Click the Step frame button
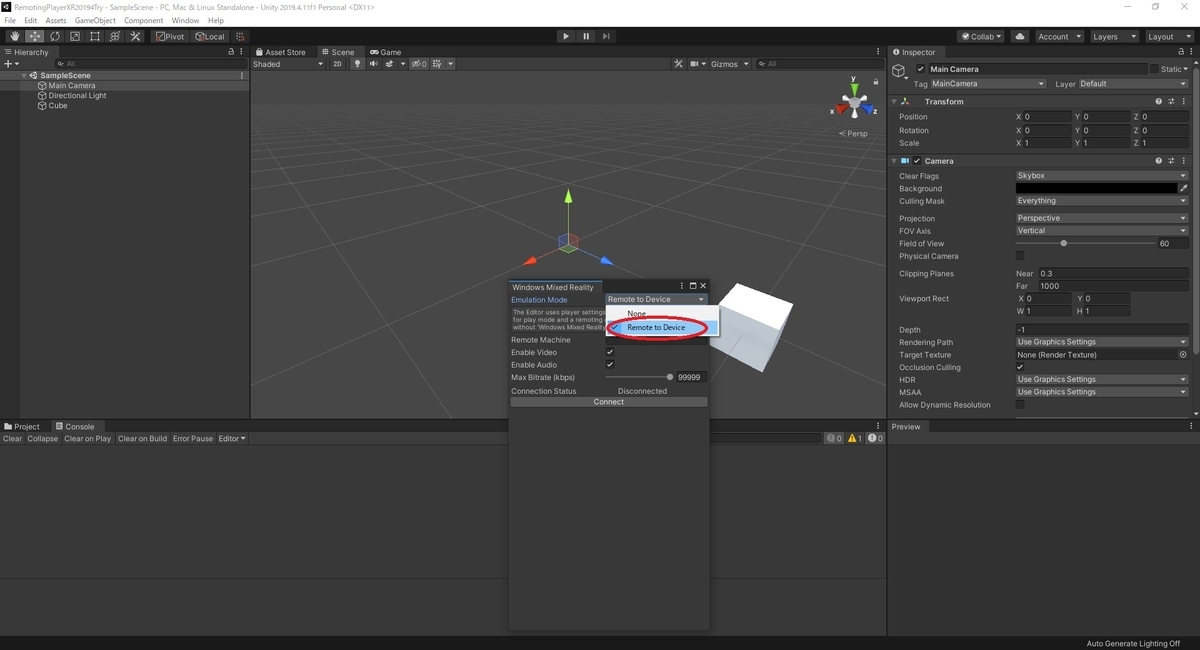1200x650 pixels. pos(606,37)
